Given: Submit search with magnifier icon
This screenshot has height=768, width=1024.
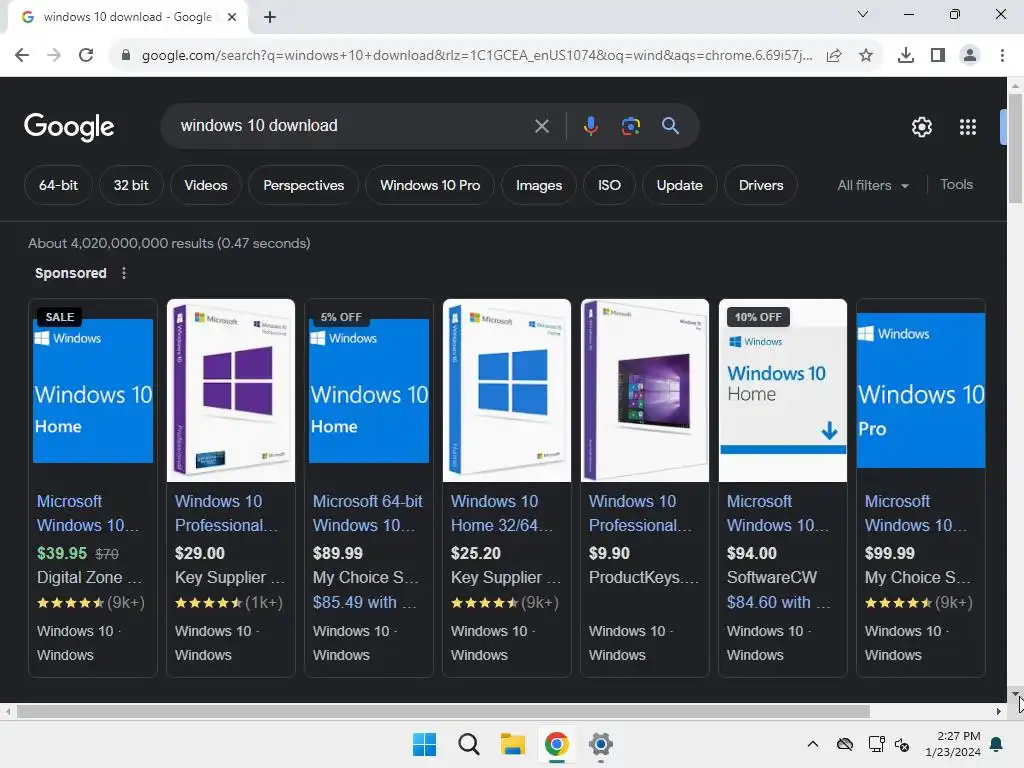Looking at the screenshot, I should [x=670, y=125].
